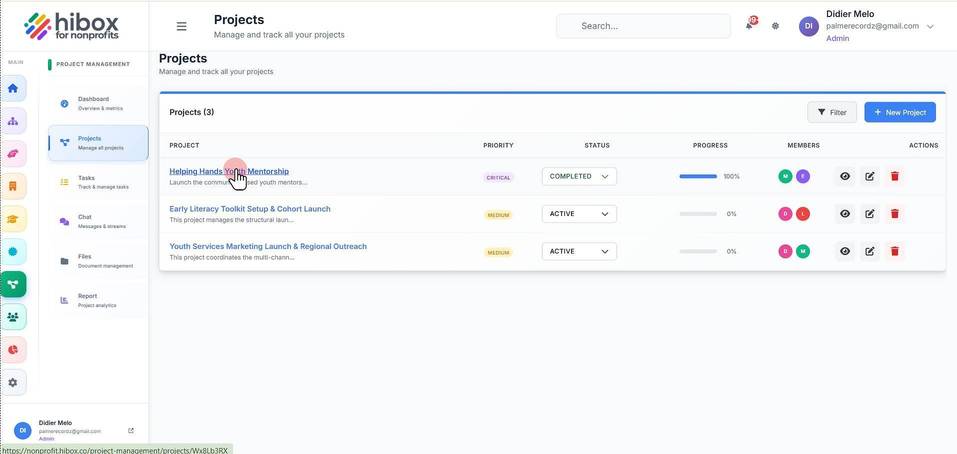
Task: Click the Search input field
Action: pos(643,26)
